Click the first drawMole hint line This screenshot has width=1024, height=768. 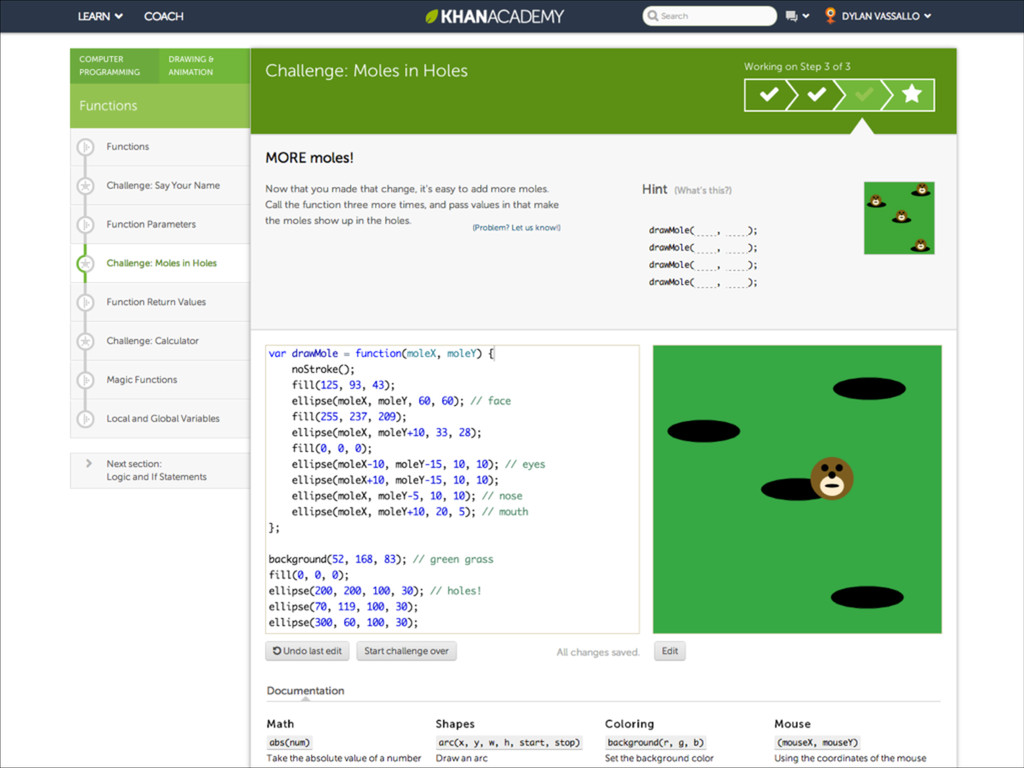pyautogui.click(x=703, y=231)
